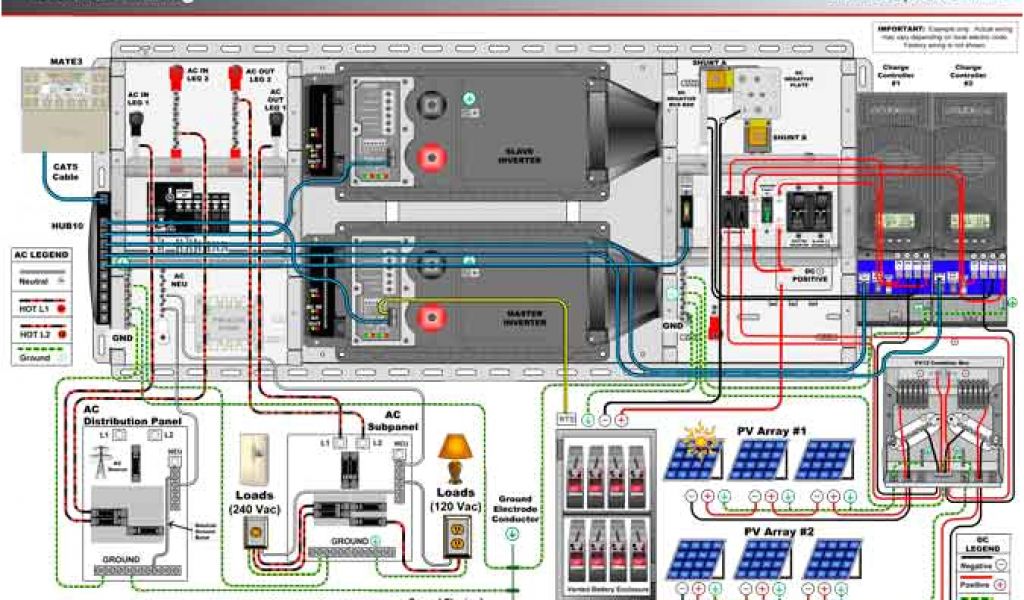Viewport: 1024px width, 600px height.
Task: Click the Ground Electrode Conductor ground symbol
Action: point(513,535)
